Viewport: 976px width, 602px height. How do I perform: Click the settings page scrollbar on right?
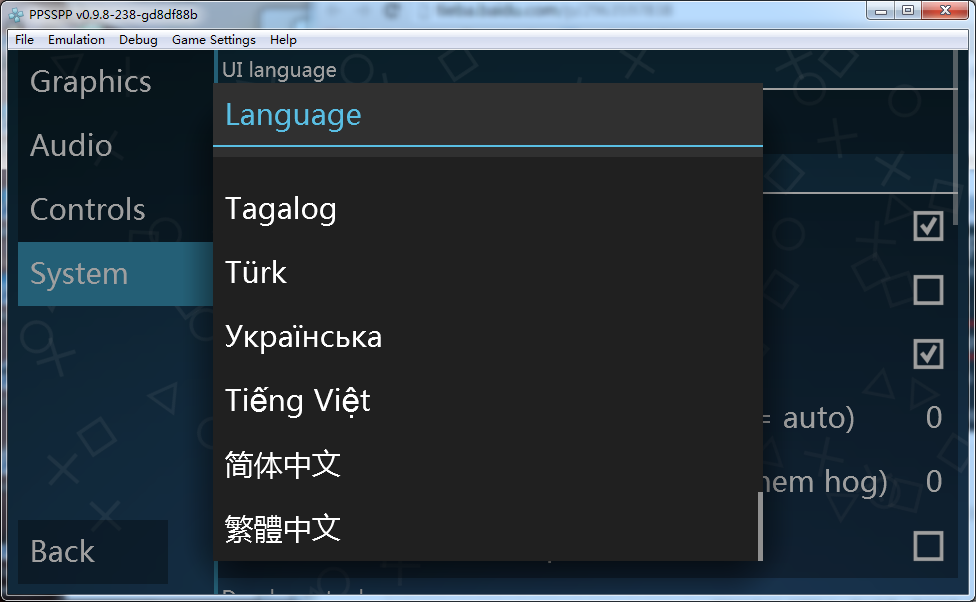click(x=955, y=138)
